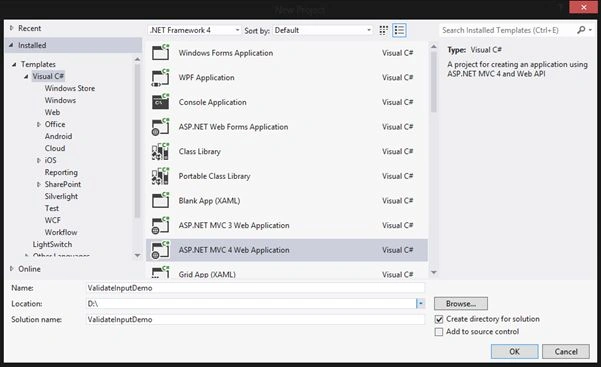Select the Console Application label

pos(212,102)
